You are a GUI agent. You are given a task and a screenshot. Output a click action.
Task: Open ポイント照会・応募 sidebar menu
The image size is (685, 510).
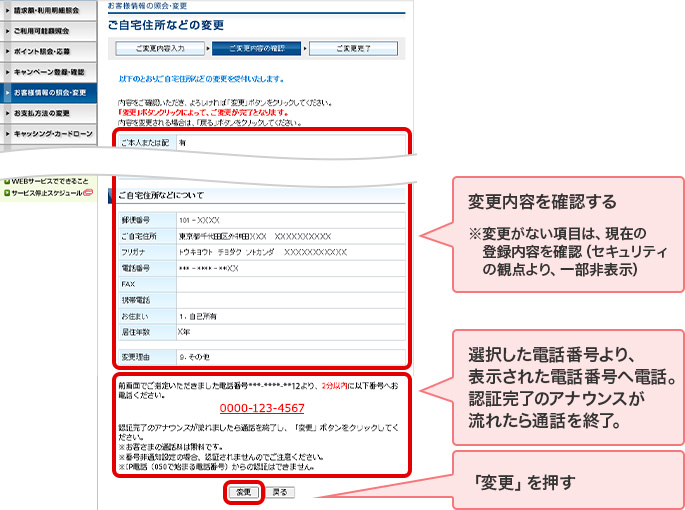click(x=52, y=49)
